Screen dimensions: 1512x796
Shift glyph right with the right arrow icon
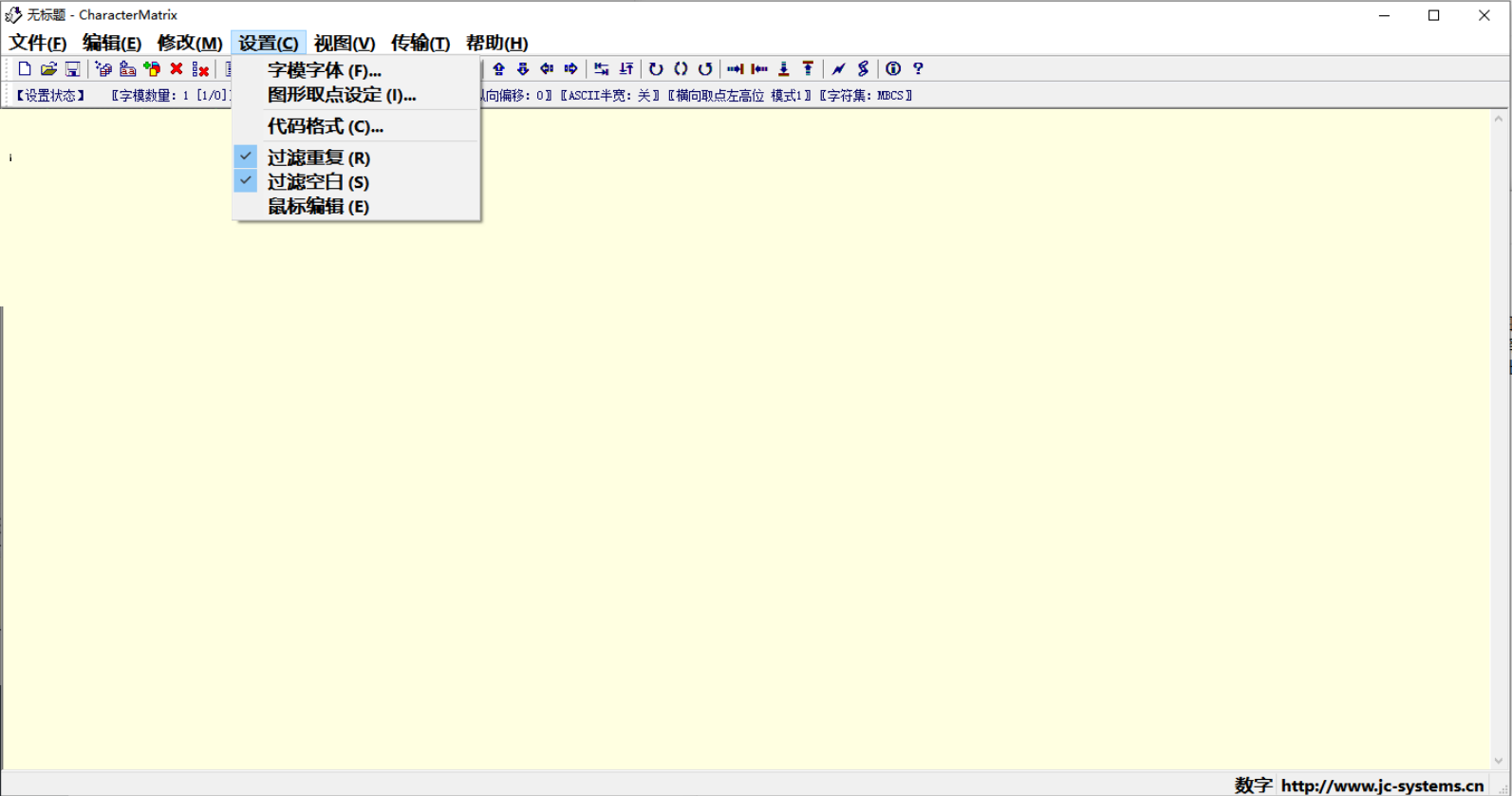[x=570, y=68]
